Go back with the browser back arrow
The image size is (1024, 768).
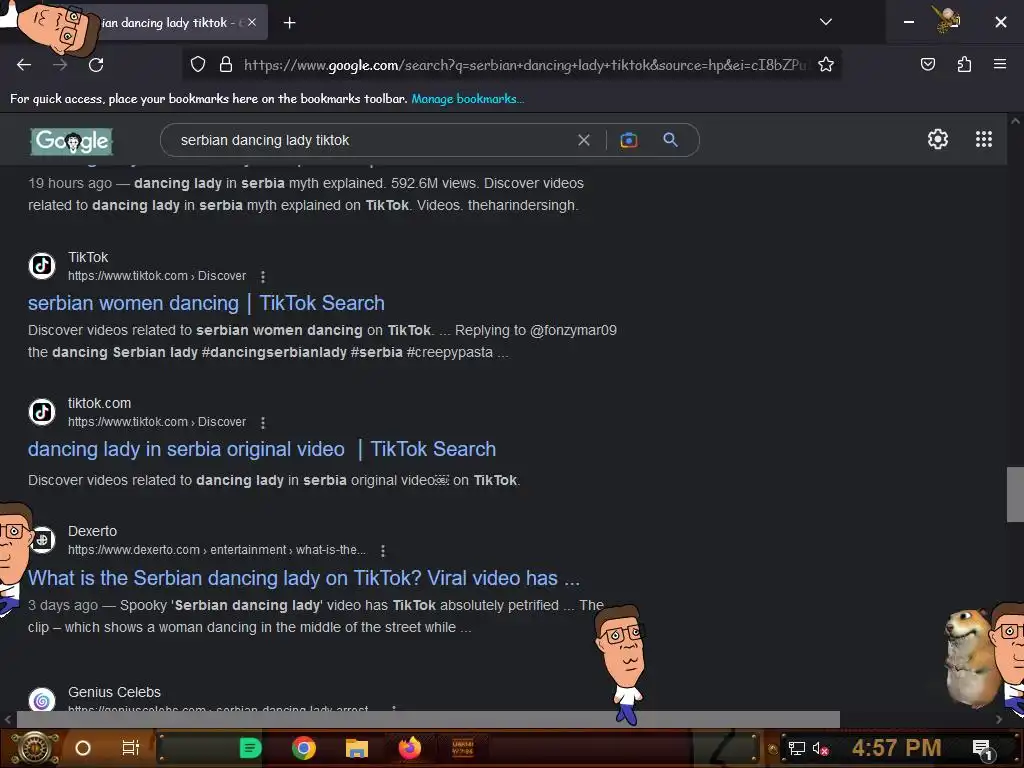24,65
